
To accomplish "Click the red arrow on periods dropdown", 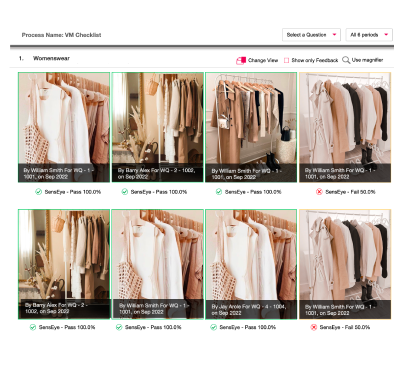I will click(386, 35).
